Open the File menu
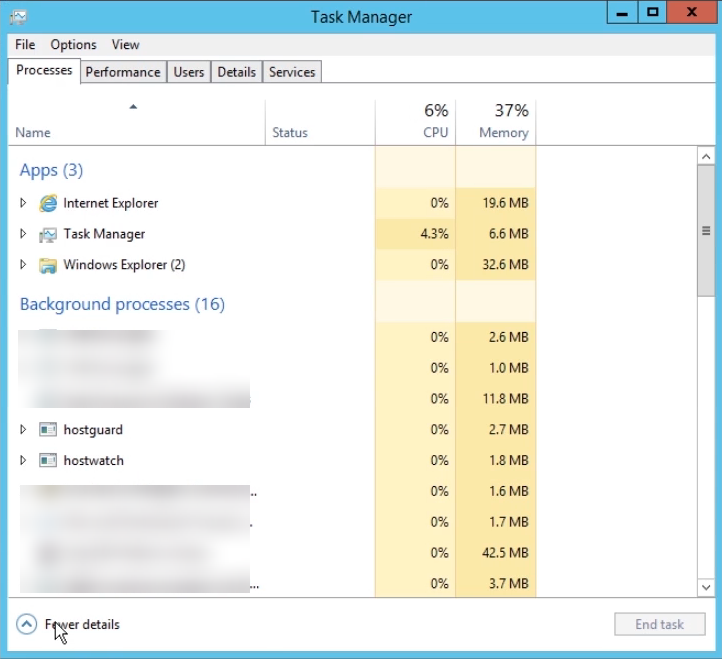 tap(25, 45)
